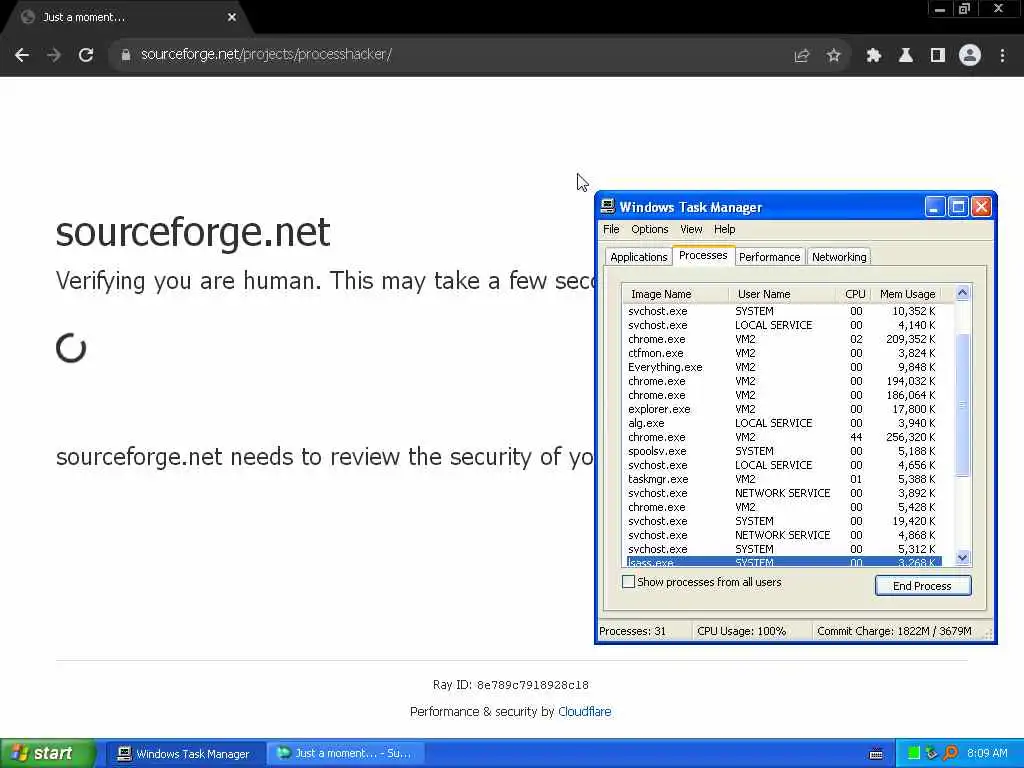Sort by User Name column header
The image size is (1024, 768).
(x=782, y=294)
